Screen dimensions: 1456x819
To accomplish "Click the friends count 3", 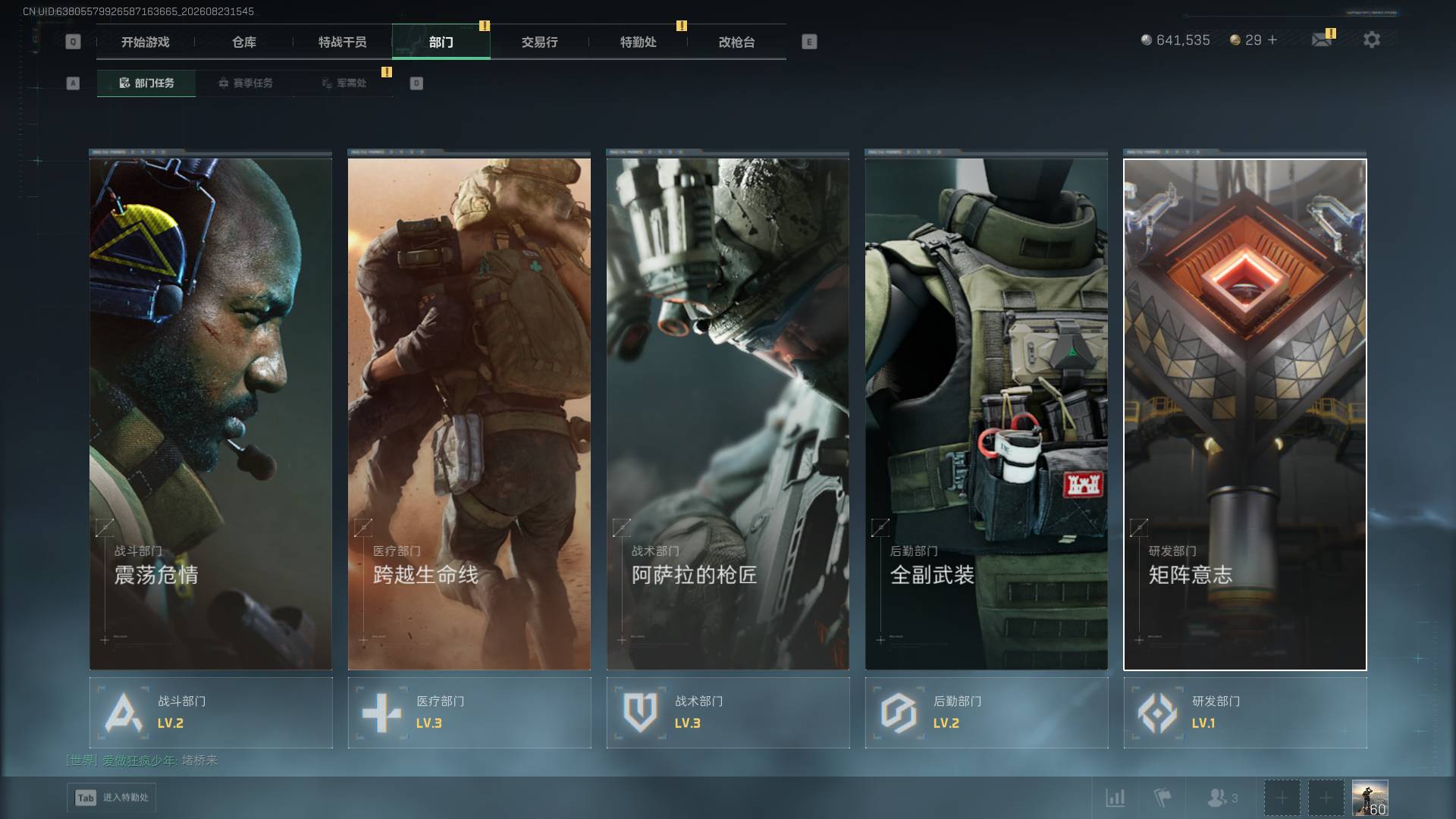I will (x=1235, y=799).
